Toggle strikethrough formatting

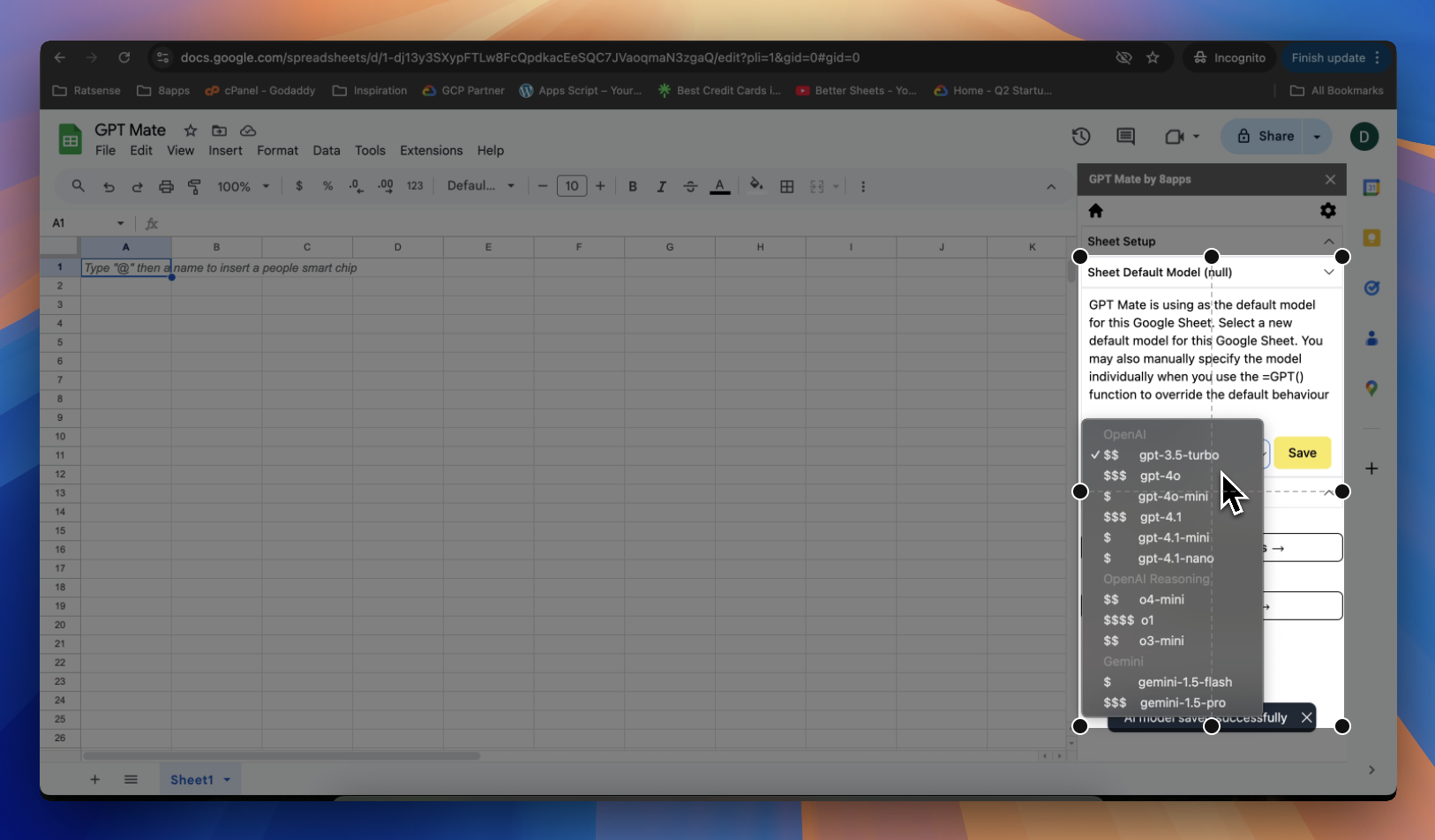click(690, 186)
